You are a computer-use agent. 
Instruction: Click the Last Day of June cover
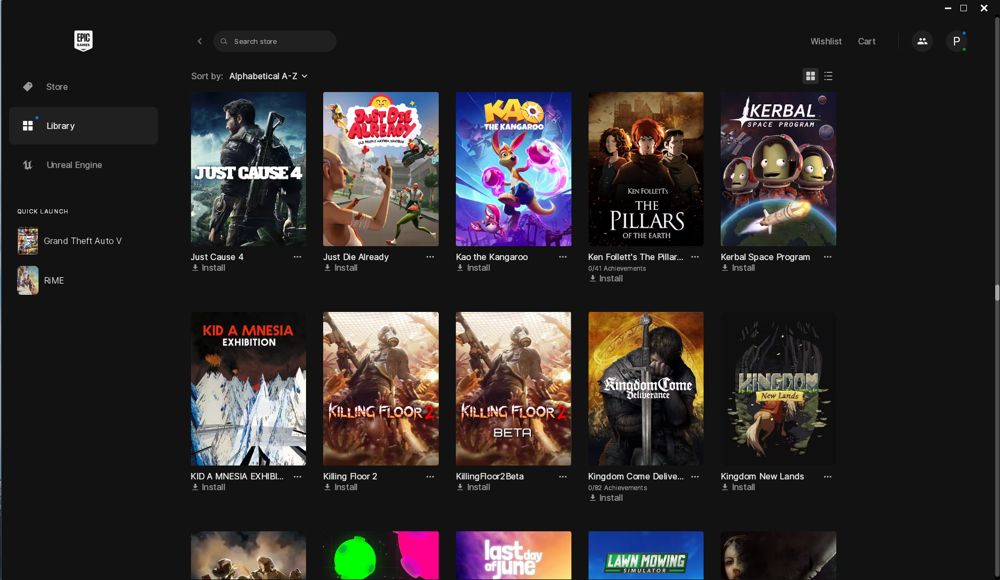pos(513,556)
